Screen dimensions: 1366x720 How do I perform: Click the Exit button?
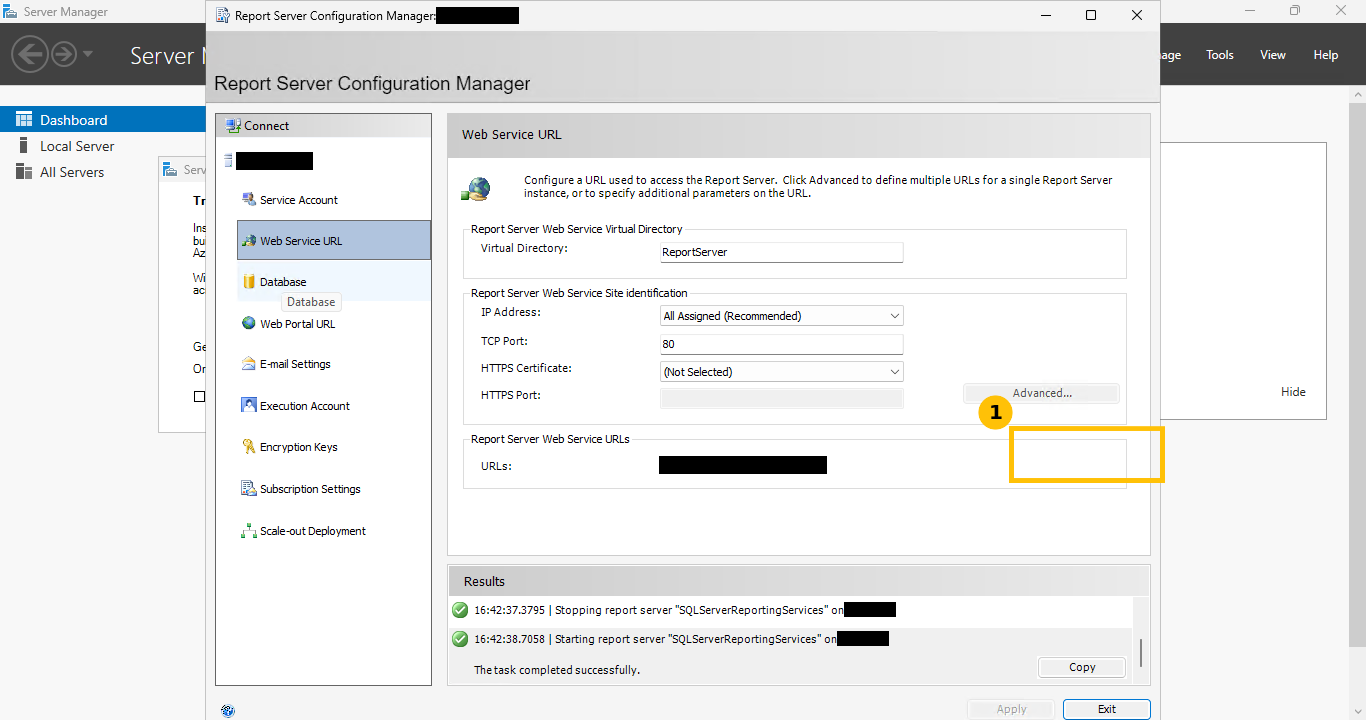[1106, 709]
